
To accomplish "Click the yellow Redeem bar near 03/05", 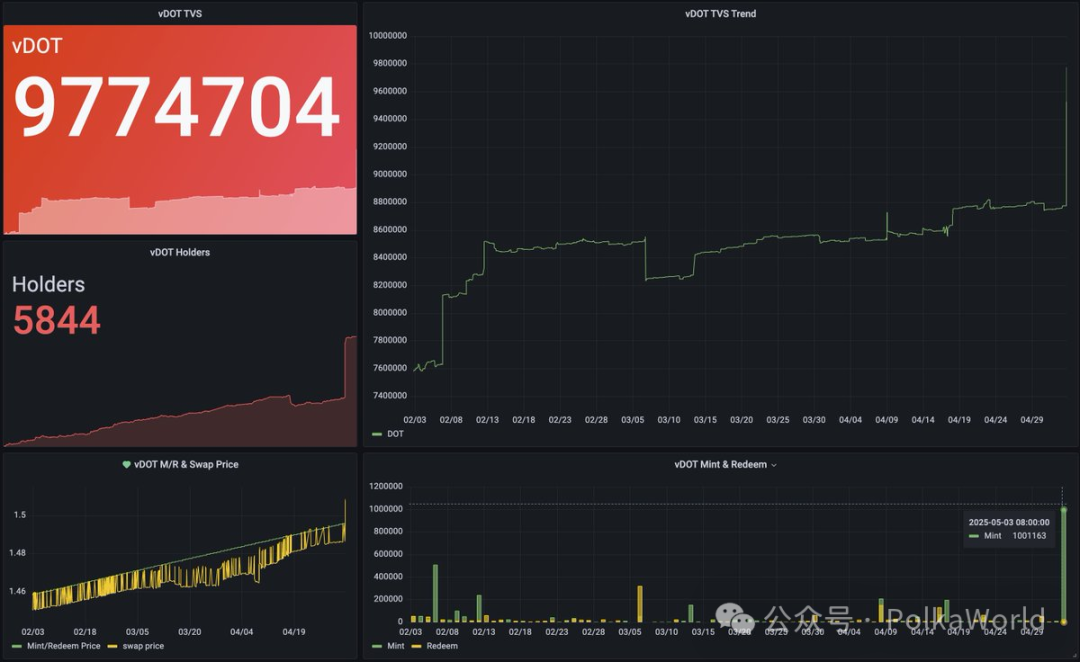I will pyautogui.click(x=640, y=603).
